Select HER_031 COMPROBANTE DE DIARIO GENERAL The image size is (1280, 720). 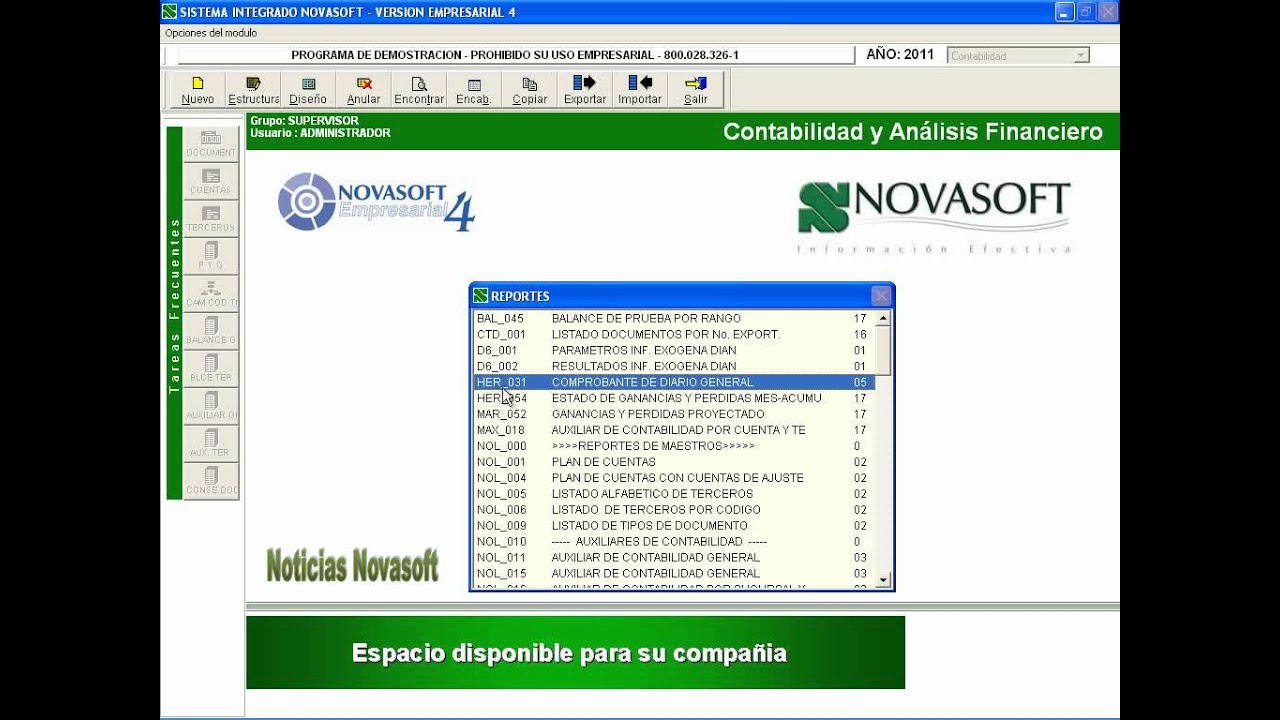click(674, 382)
